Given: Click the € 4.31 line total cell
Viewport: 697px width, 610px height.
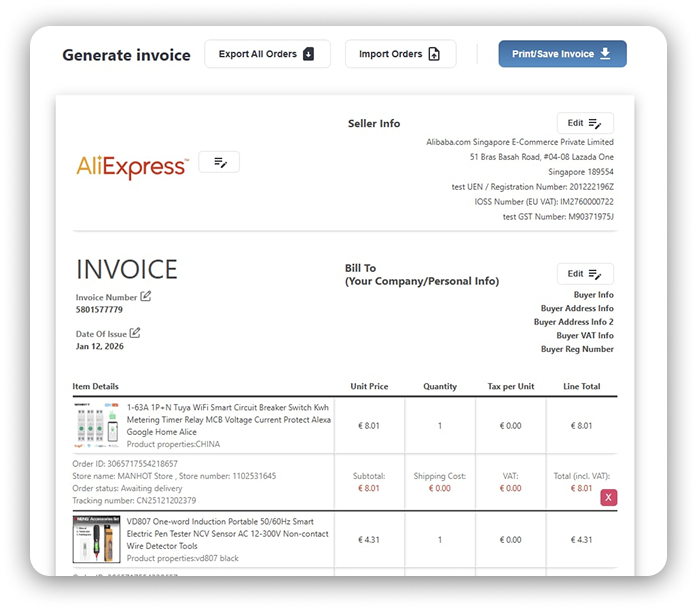Looking at the screenshot, I should (x=581, y=540).
